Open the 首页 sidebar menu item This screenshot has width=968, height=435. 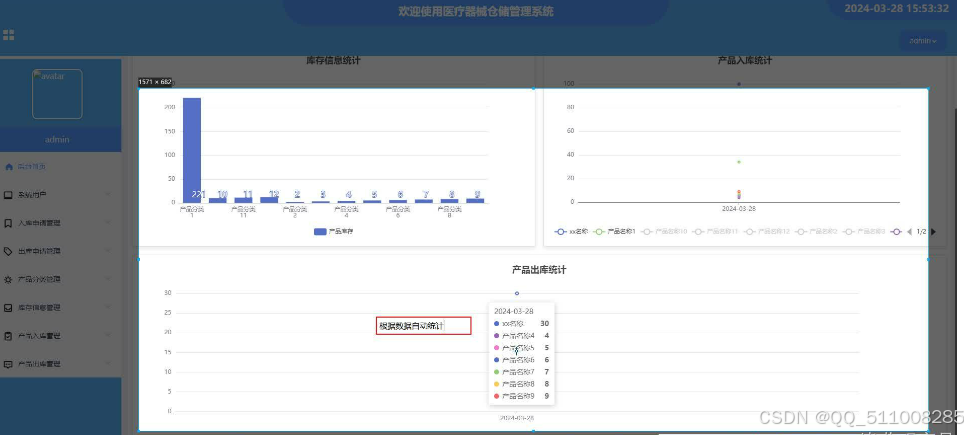pyautogui.click(x=60, y=167)
